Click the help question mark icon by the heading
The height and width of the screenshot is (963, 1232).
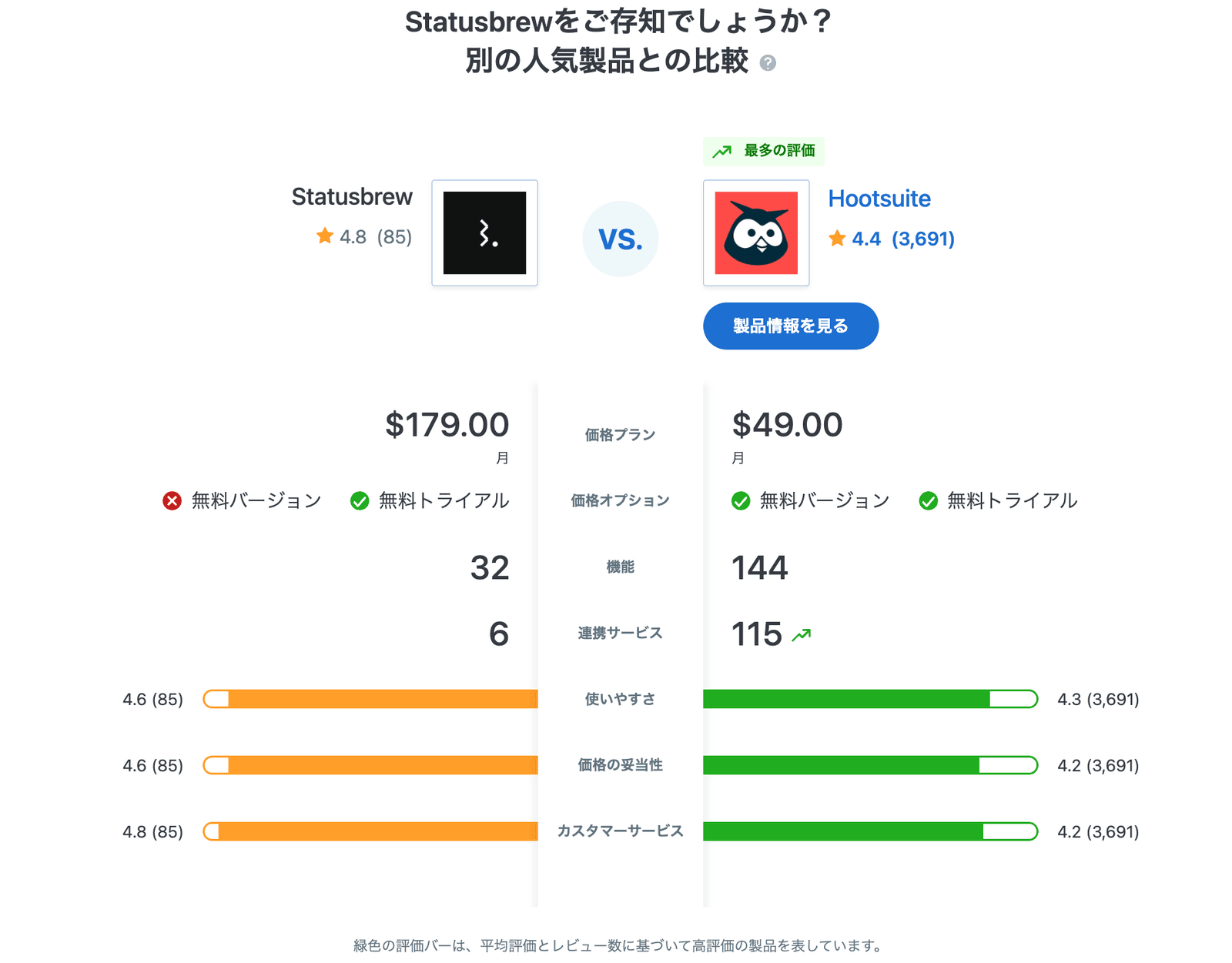point(767,63)
